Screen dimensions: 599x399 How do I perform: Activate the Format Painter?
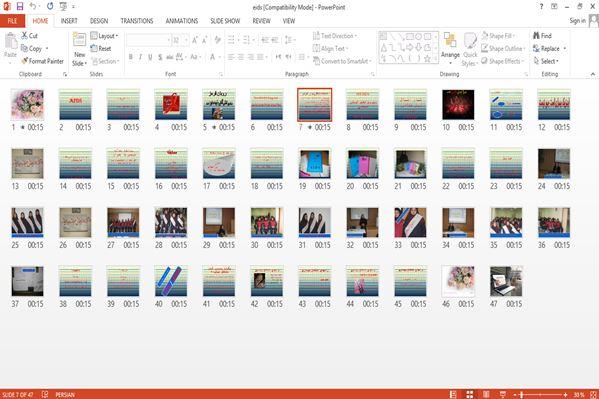click(x=42, y=61)
